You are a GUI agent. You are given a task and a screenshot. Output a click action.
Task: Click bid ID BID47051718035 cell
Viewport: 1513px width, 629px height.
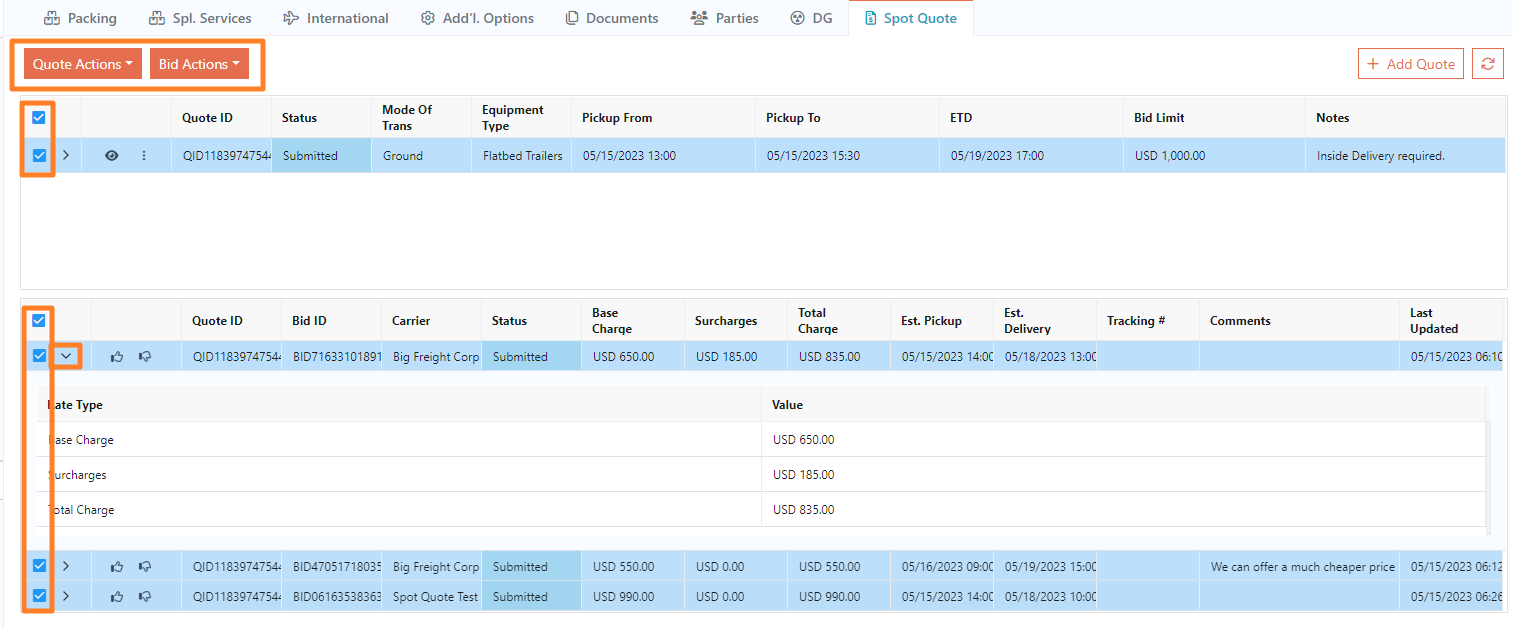click(x=331, y=567)
